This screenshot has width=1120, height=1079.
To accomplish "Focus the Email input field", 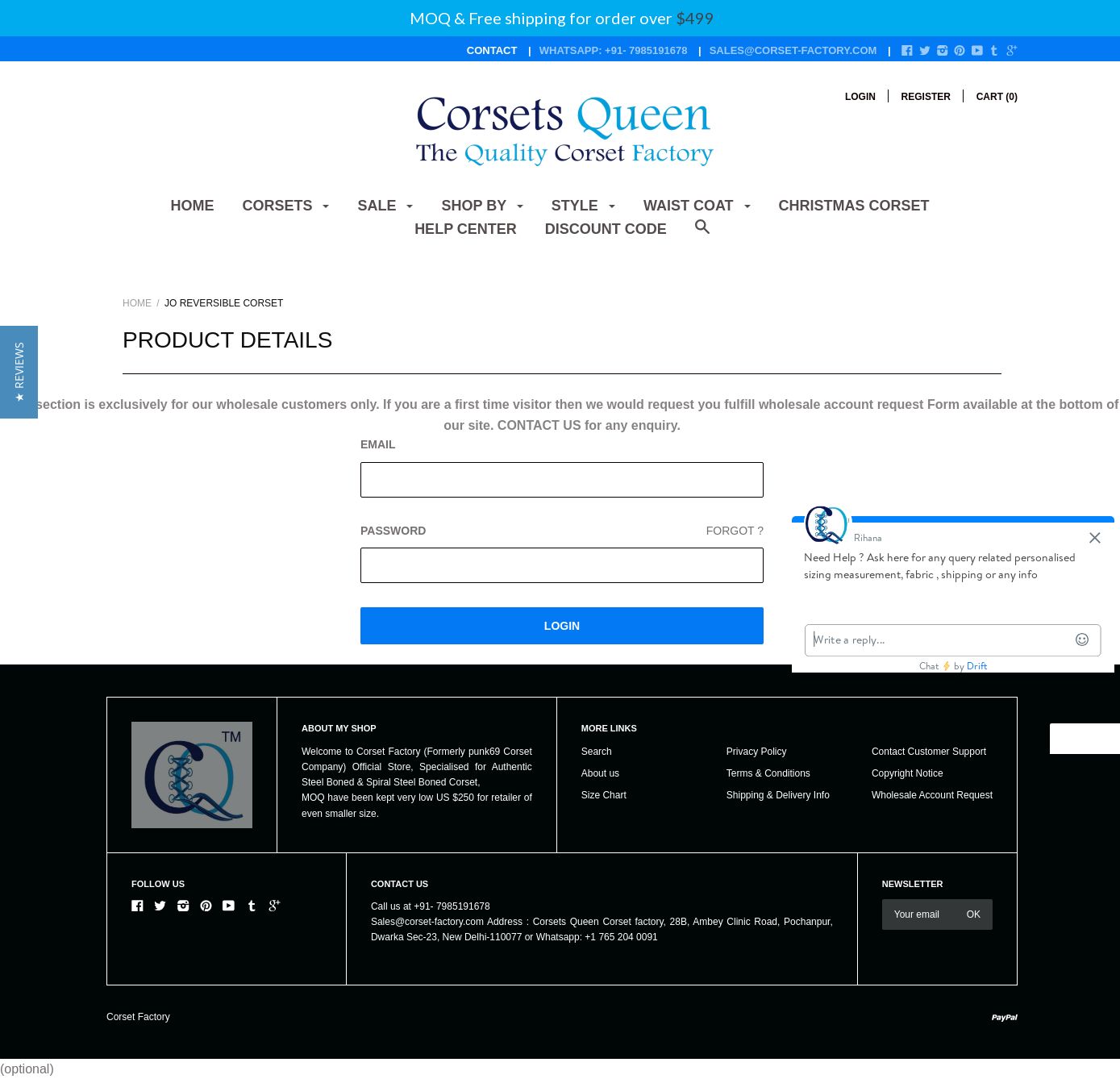I will [561, 480].
